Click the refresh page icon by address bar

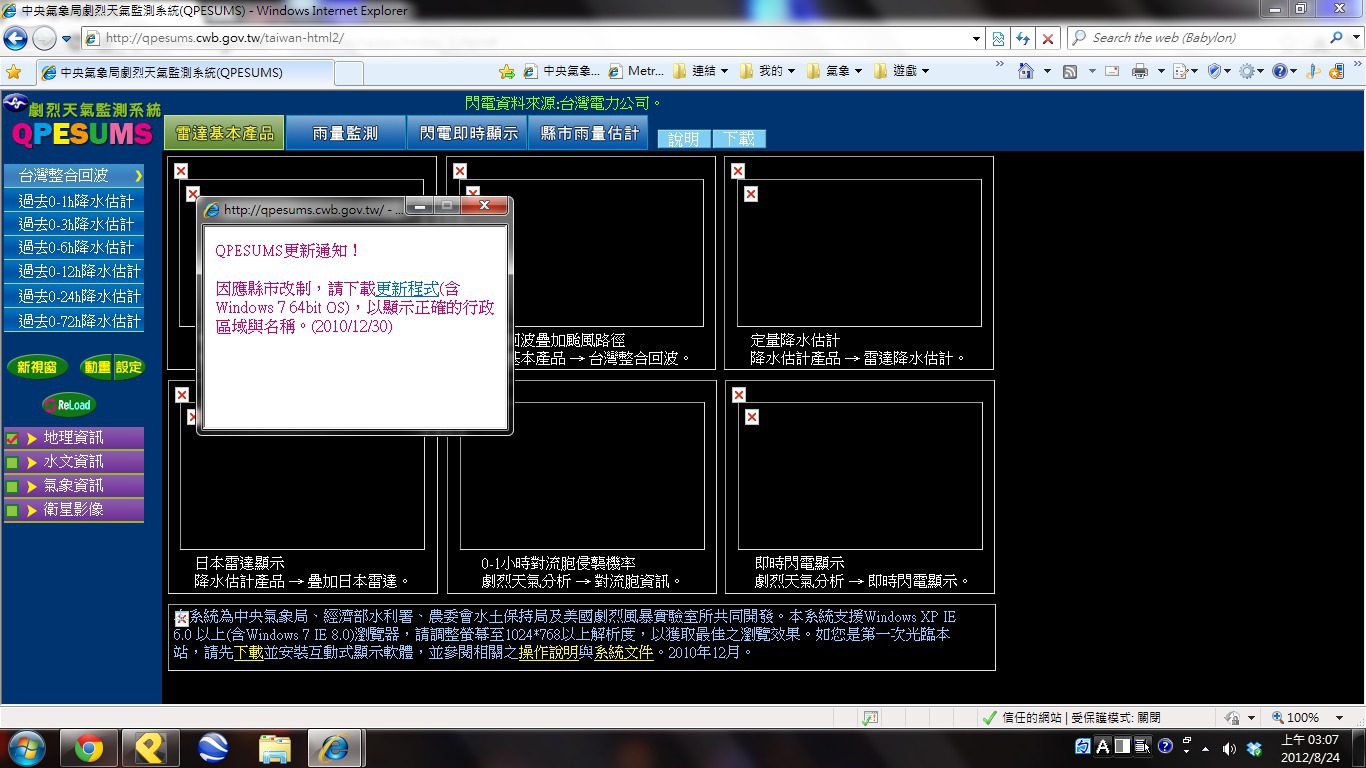pos(1022,38)
